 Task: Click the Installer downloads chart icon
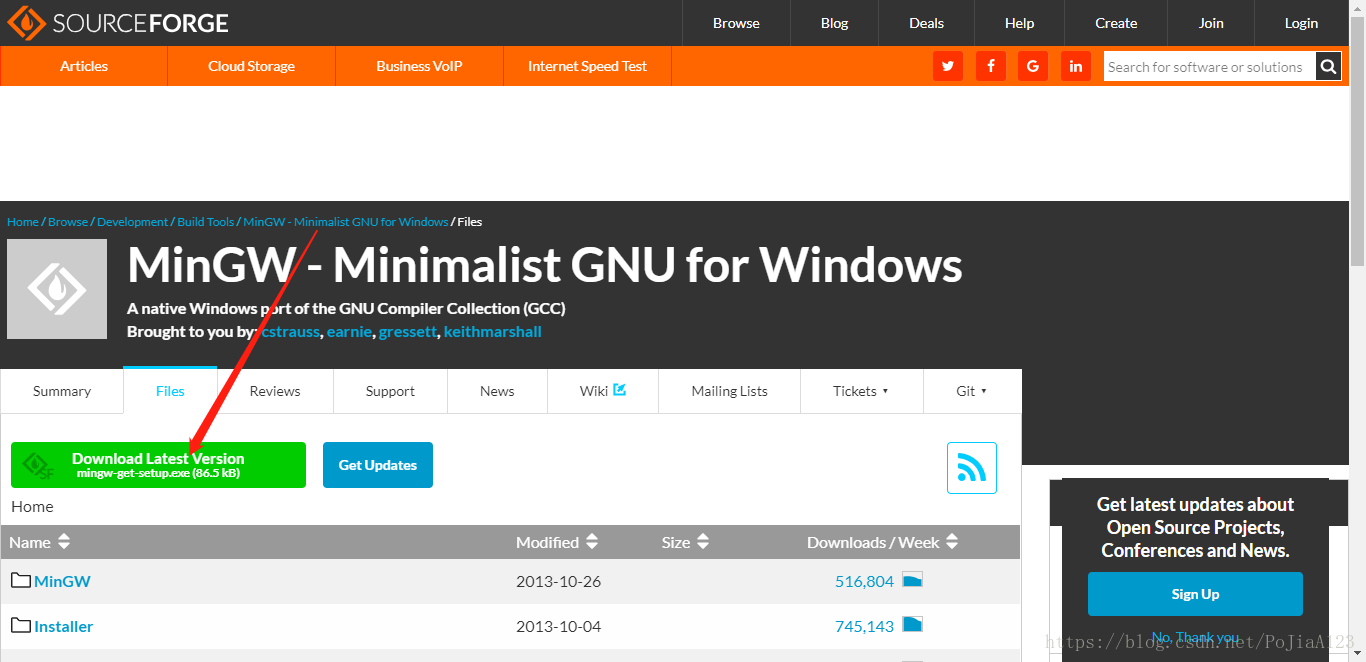pyautogui.click(x=912, y=625)
